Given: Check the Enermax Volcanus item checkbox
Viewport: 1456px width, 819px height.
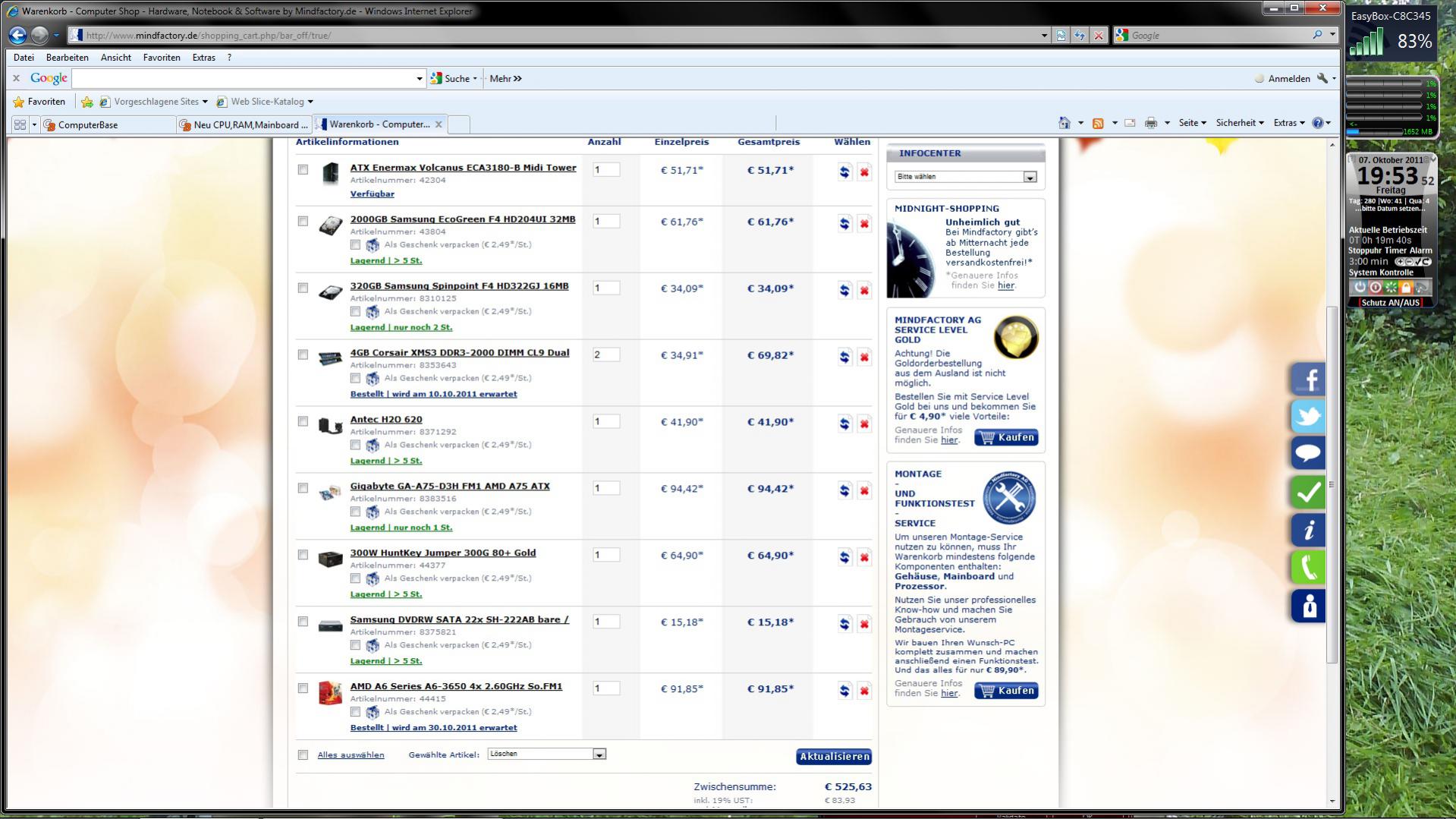Looking at the screenshot, I should tap(303, 170).
